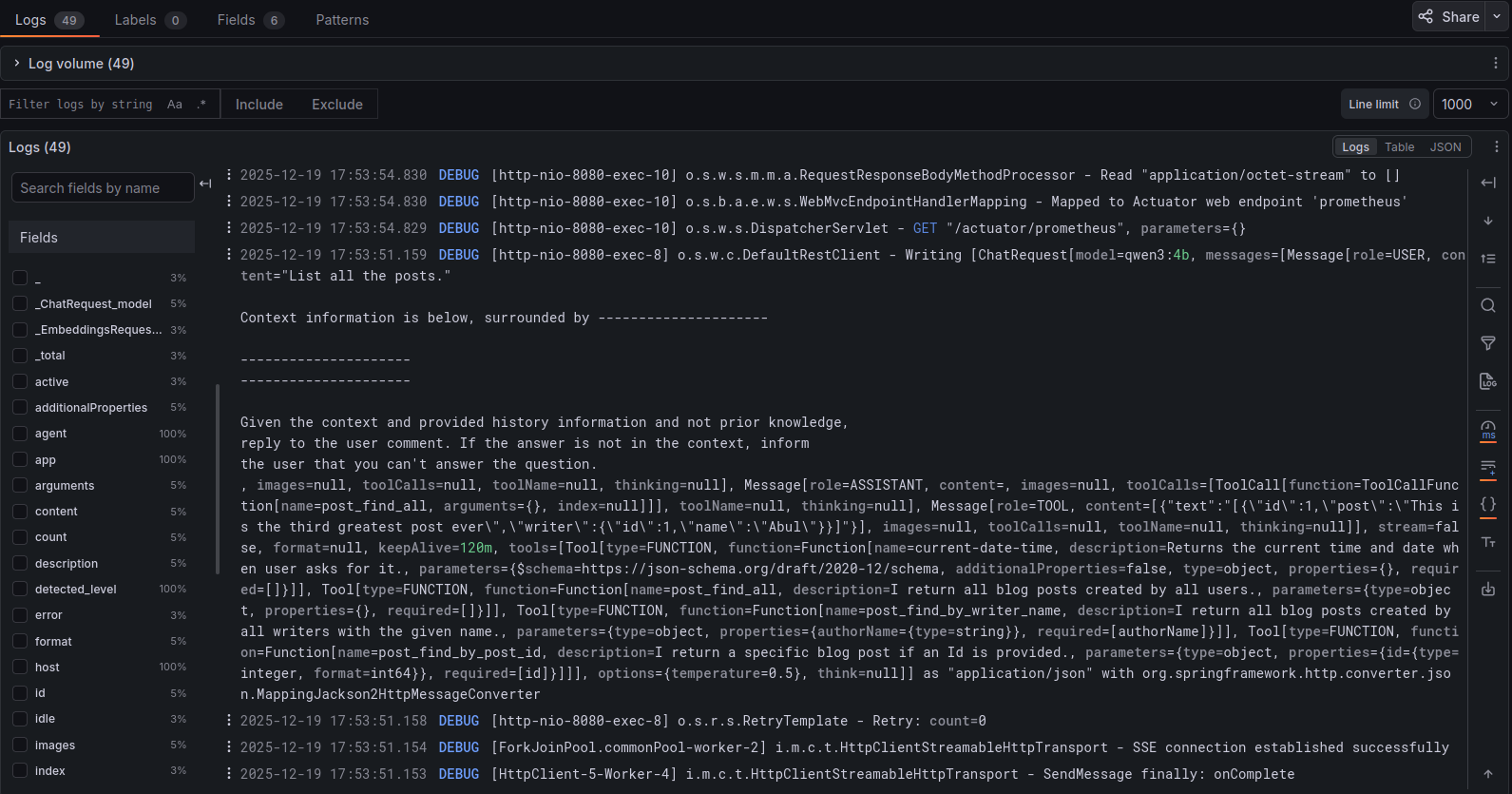
Task: Collapse the fields sidebar arrow icon
Action: pos(205,184)
